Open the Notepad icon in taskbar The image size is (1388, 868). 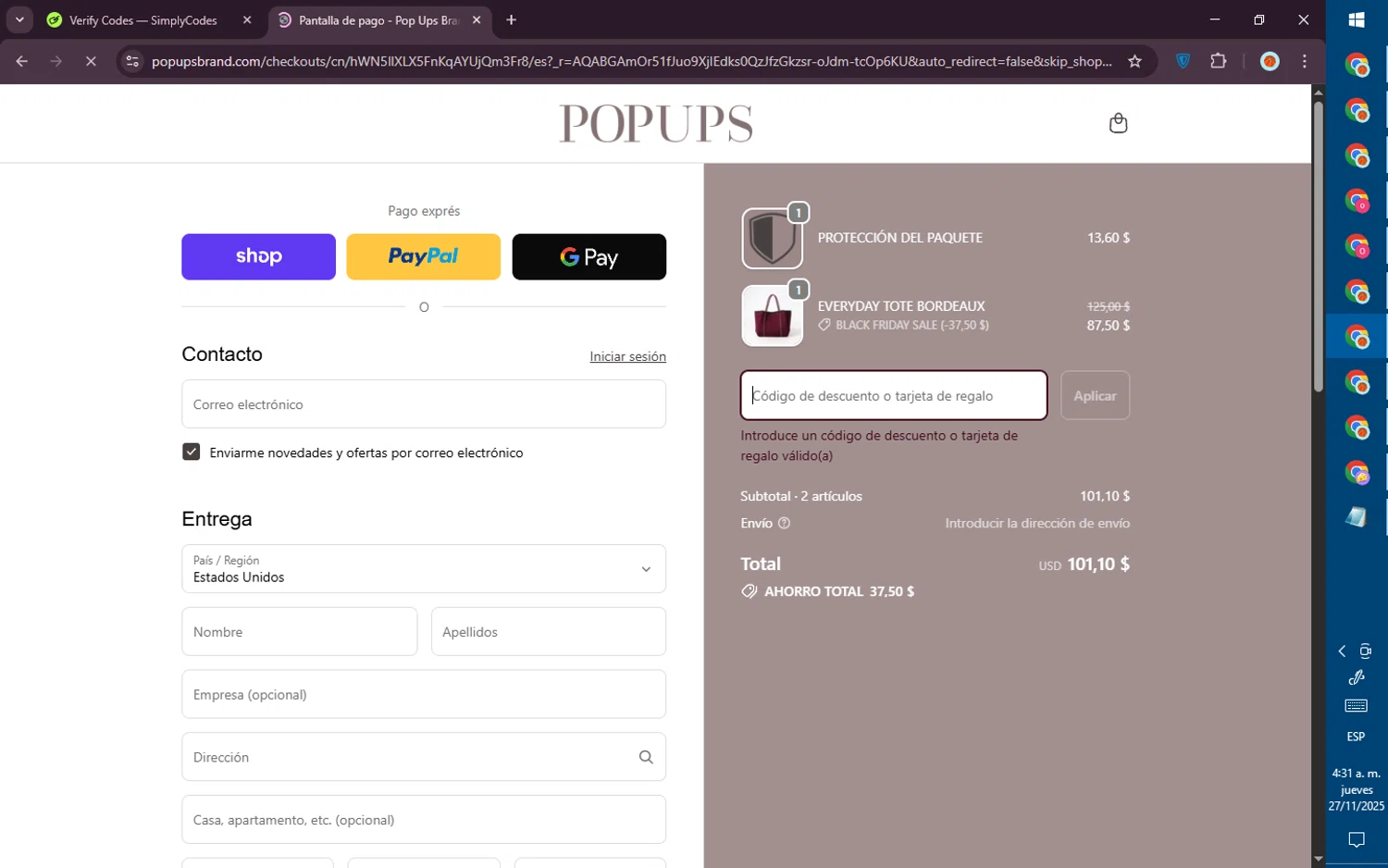click(x=1357, y=517)
